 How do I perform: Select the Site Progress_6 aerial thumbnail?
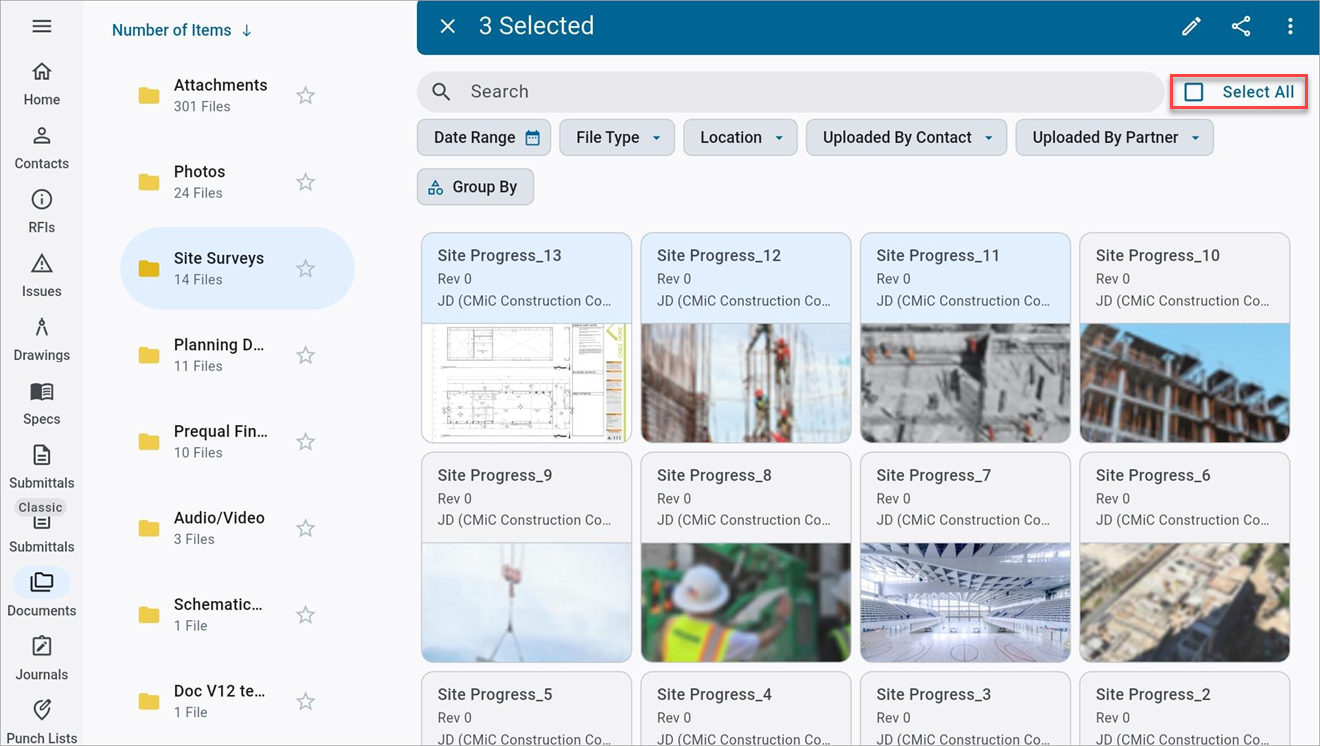[x=1185, y=602]
